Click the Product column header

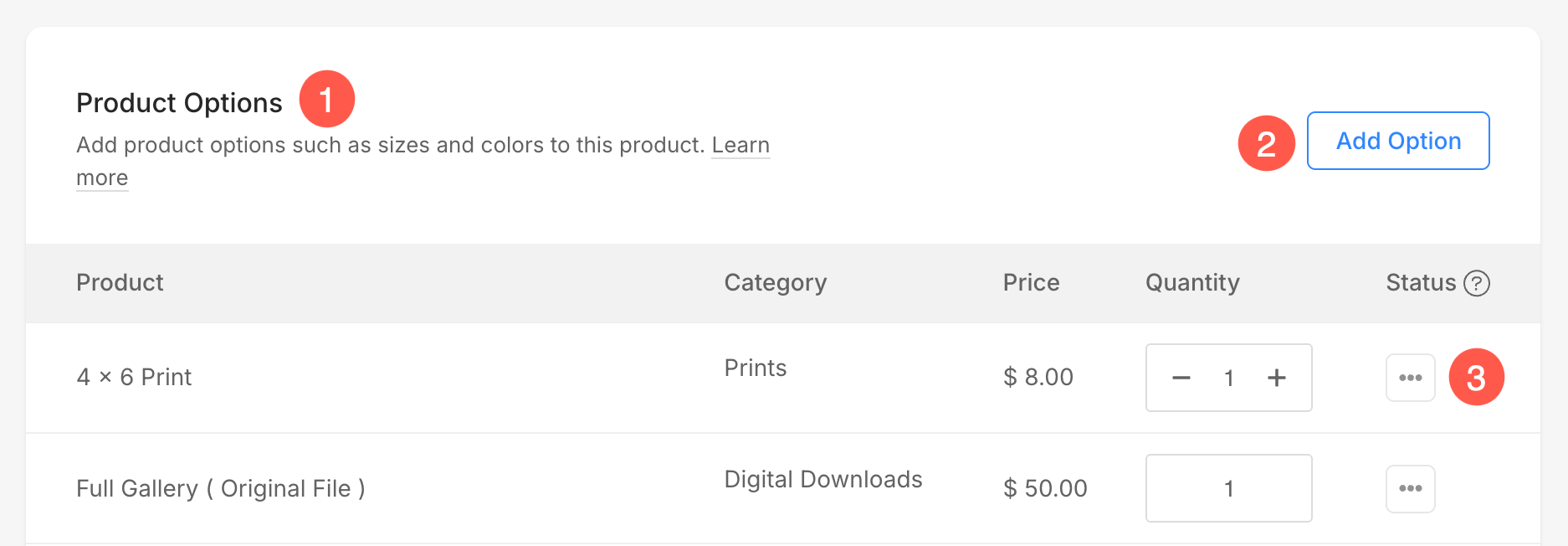[x=120, y=282]
